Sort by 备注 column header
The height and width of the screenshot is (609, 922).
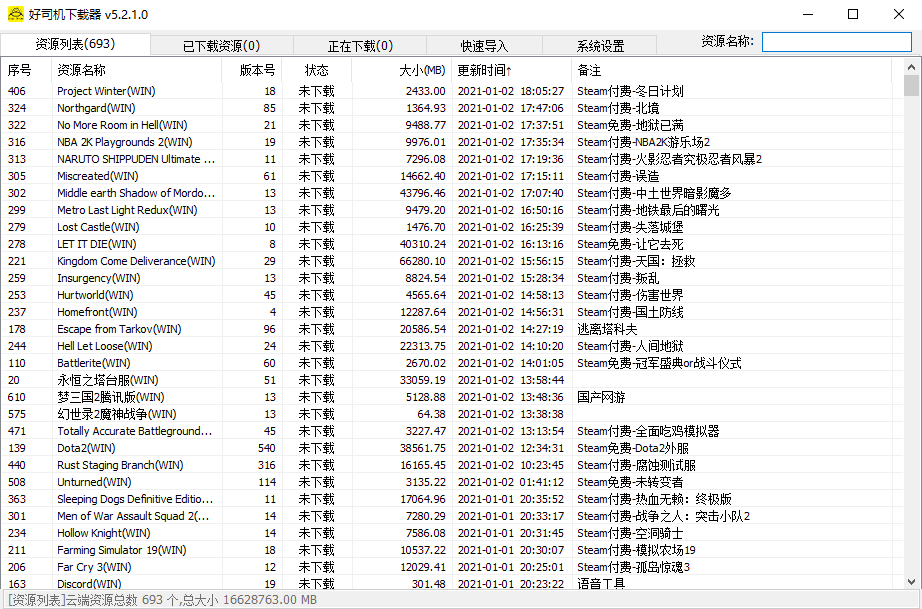point(731,70)
